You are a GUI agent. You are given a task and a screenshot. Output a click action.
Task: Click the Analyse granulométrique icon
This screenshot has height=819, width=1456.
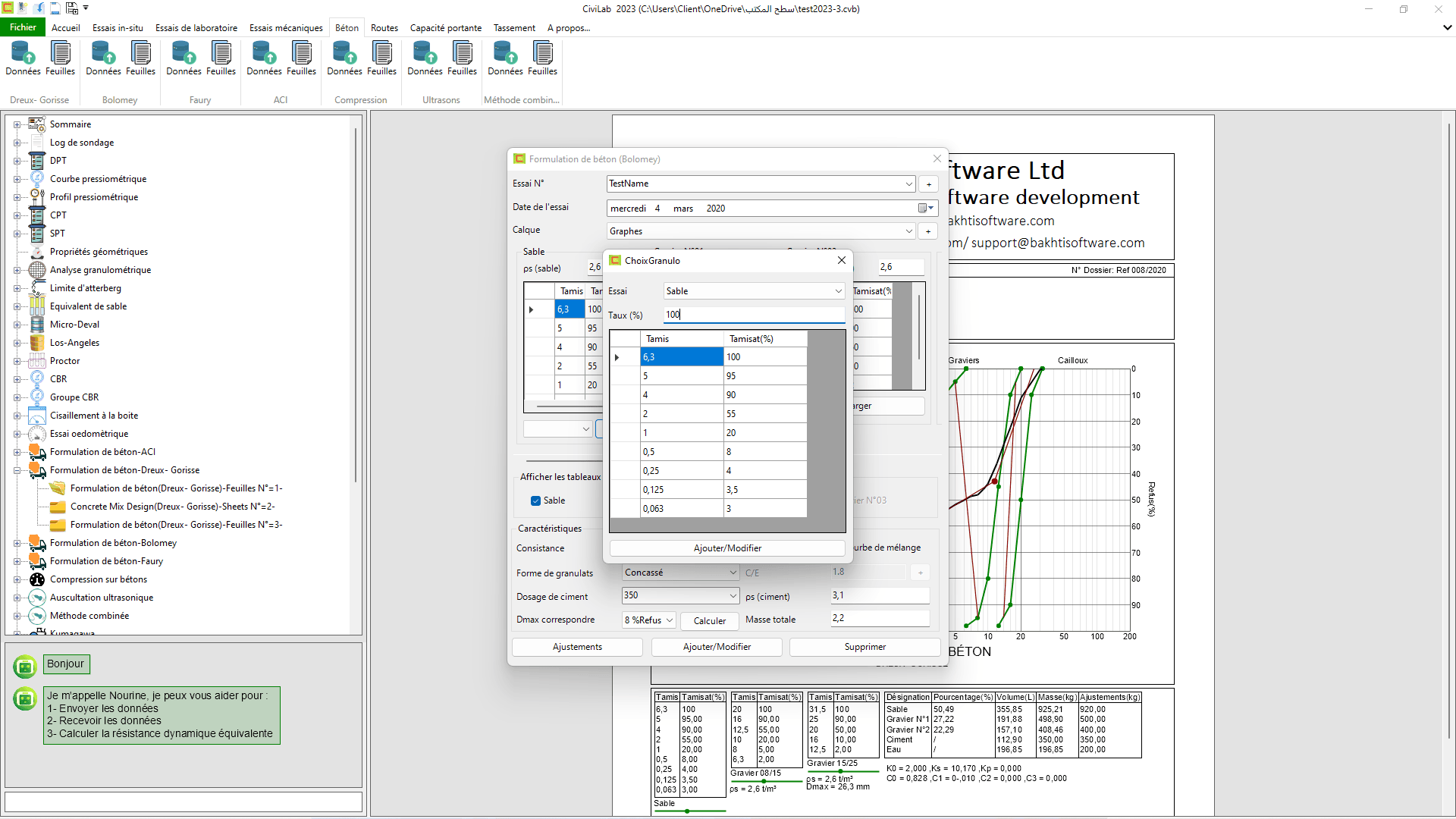(x=37, y=270)
